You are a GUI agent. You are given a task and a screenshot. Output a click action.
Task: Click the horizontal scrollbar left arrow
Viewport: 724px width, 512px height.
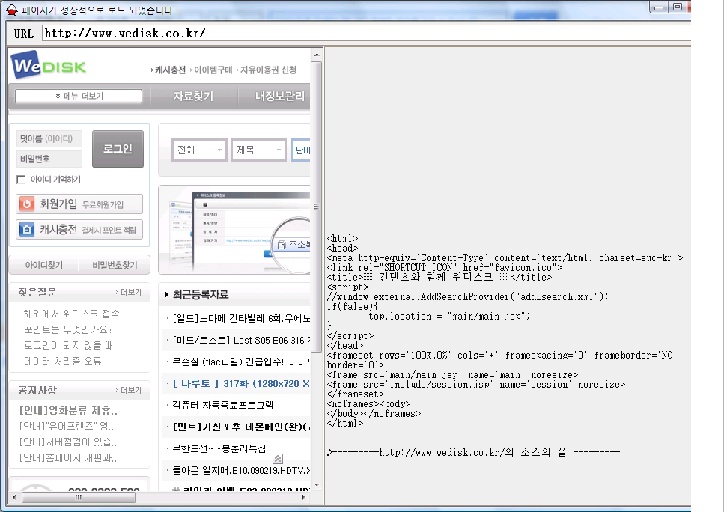click(x=14, y=497)
